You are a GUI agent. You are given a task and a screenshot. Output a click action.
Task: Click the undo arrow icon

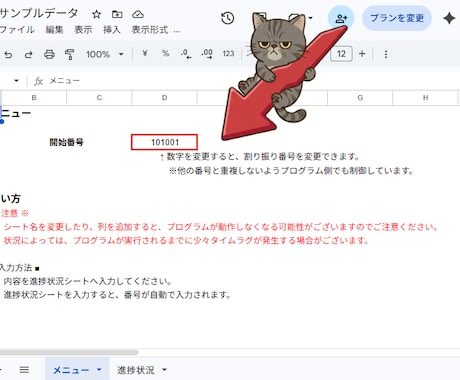click(x=8, y=54)
